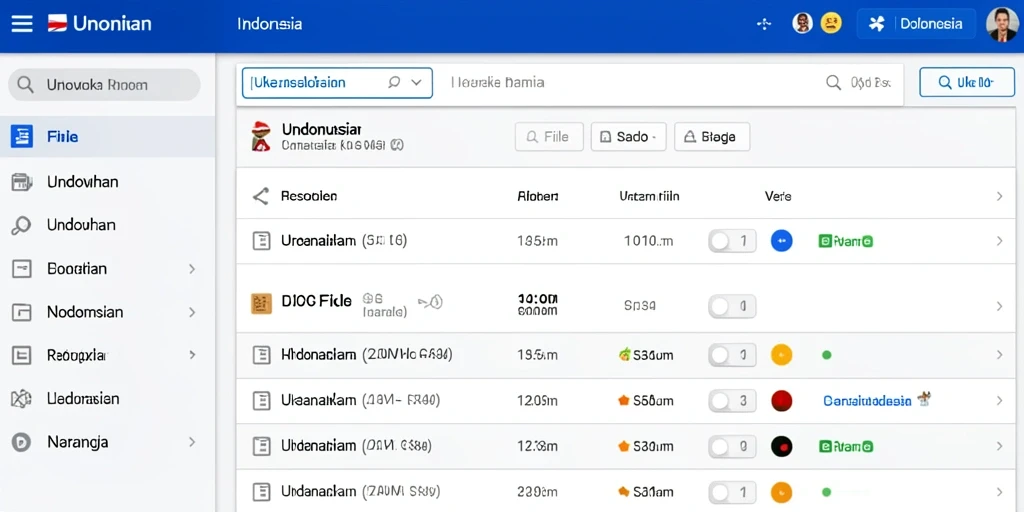Toggle the switch in Urcanaiitam row

tap(732, 241)
